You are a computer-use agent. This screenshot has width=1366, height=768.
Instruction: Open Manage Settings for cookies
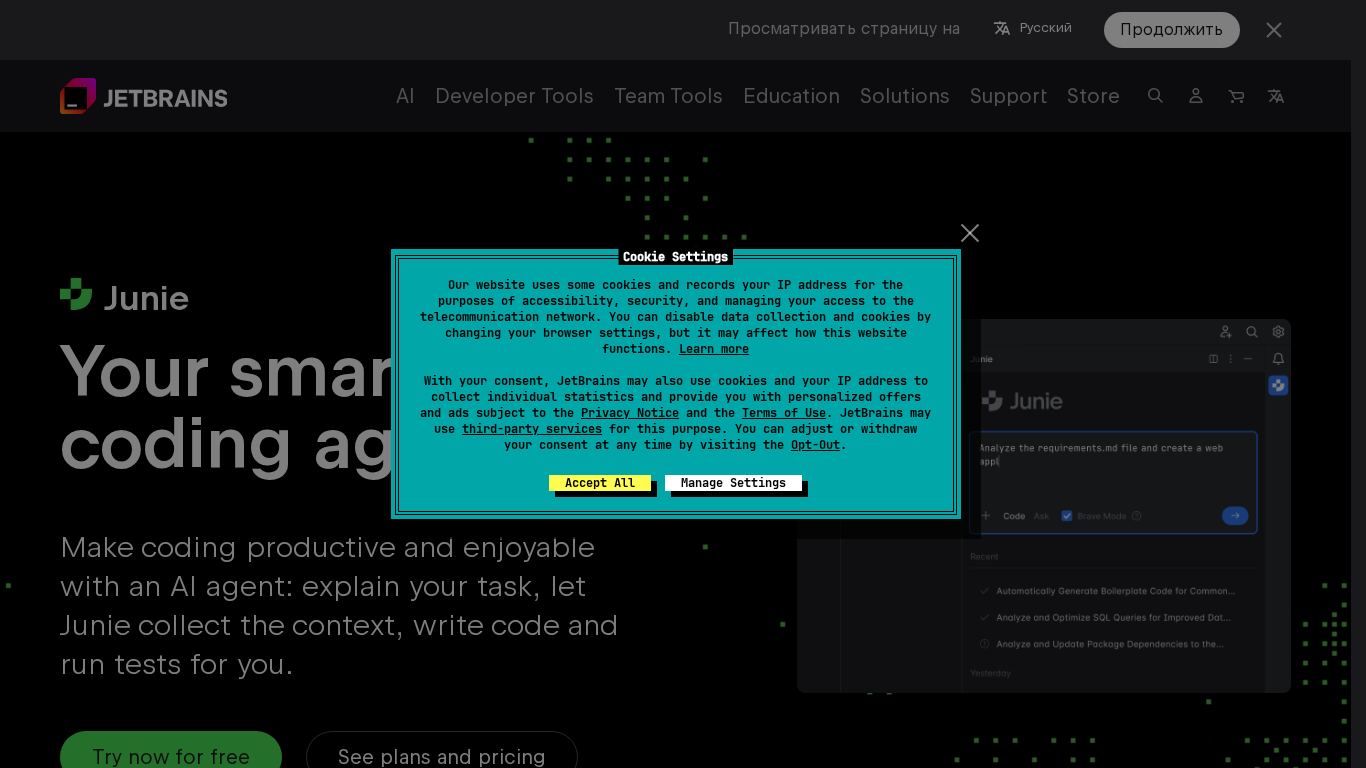(x=733, y=483)
